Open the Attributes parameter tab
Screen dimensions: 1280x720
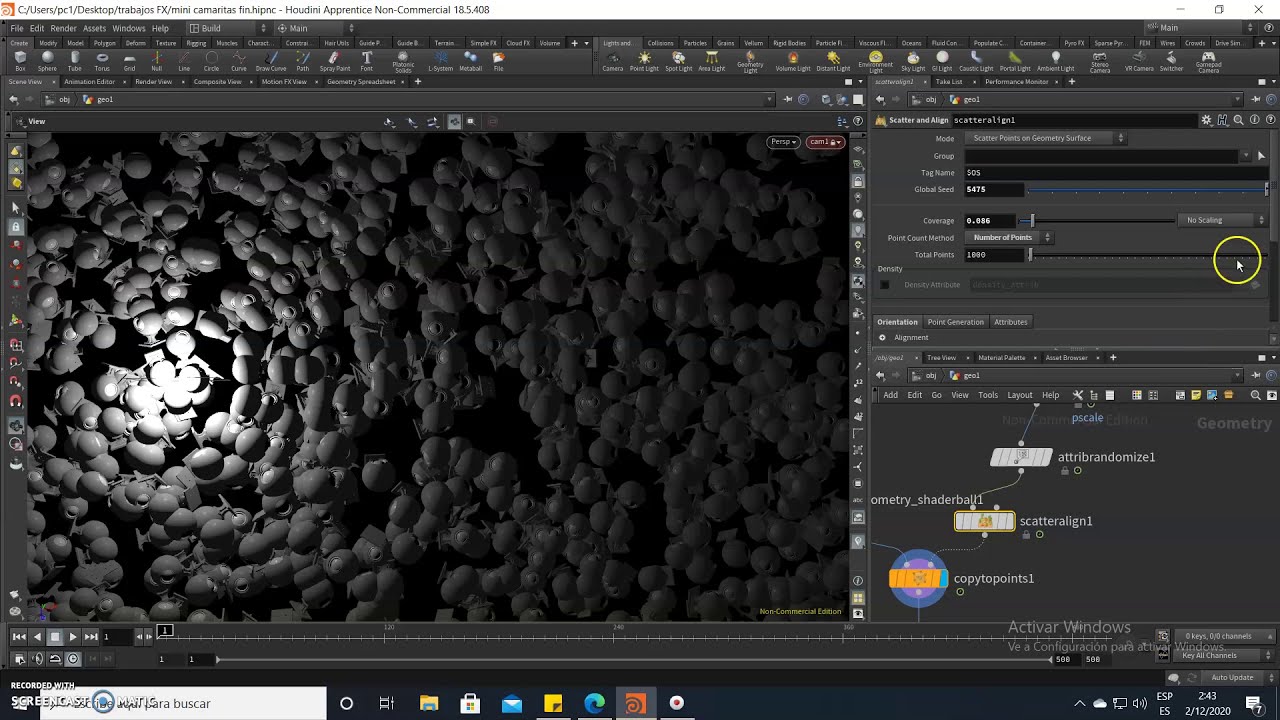[x=1010, y=322]
